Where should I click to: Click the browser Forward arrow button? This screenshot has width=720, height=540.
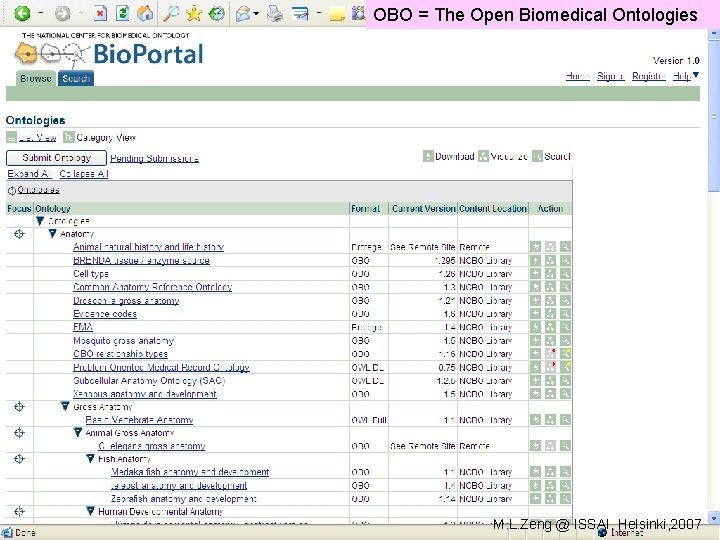pos(62,14)
